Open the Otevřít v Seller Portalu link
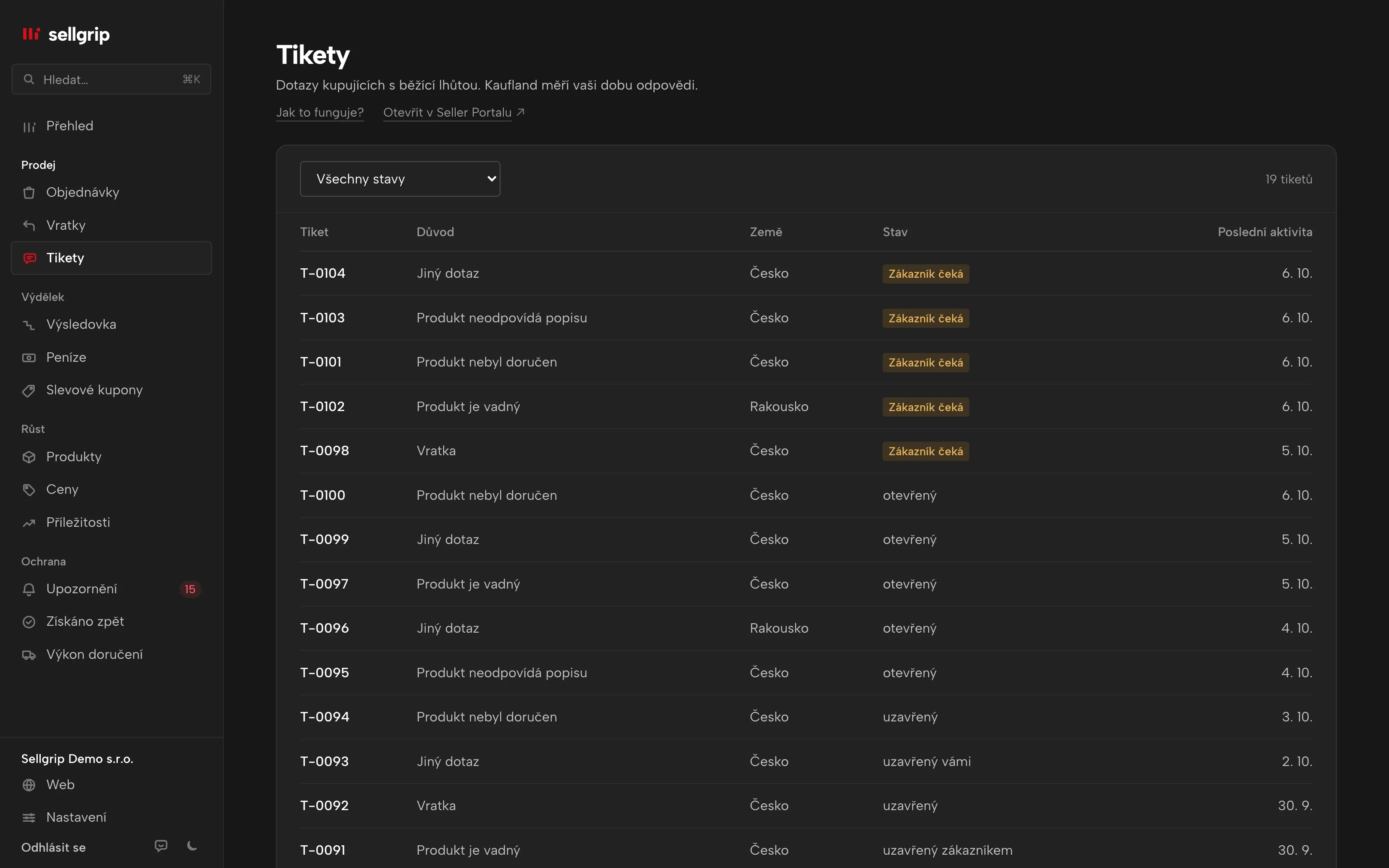The image size is (1389, 868). coord(454,112)
